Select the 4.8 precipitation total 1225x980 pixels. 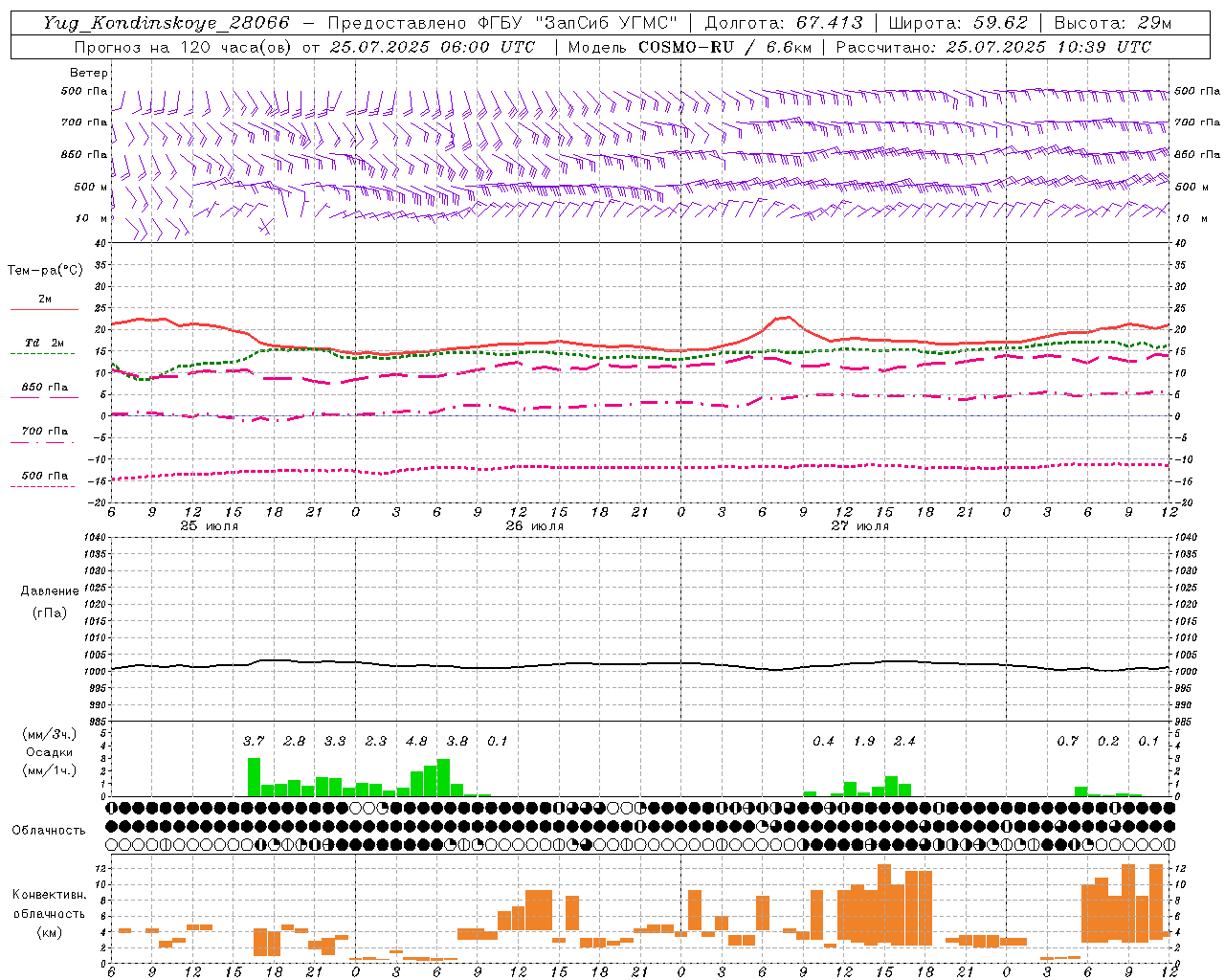coord(416,741)
